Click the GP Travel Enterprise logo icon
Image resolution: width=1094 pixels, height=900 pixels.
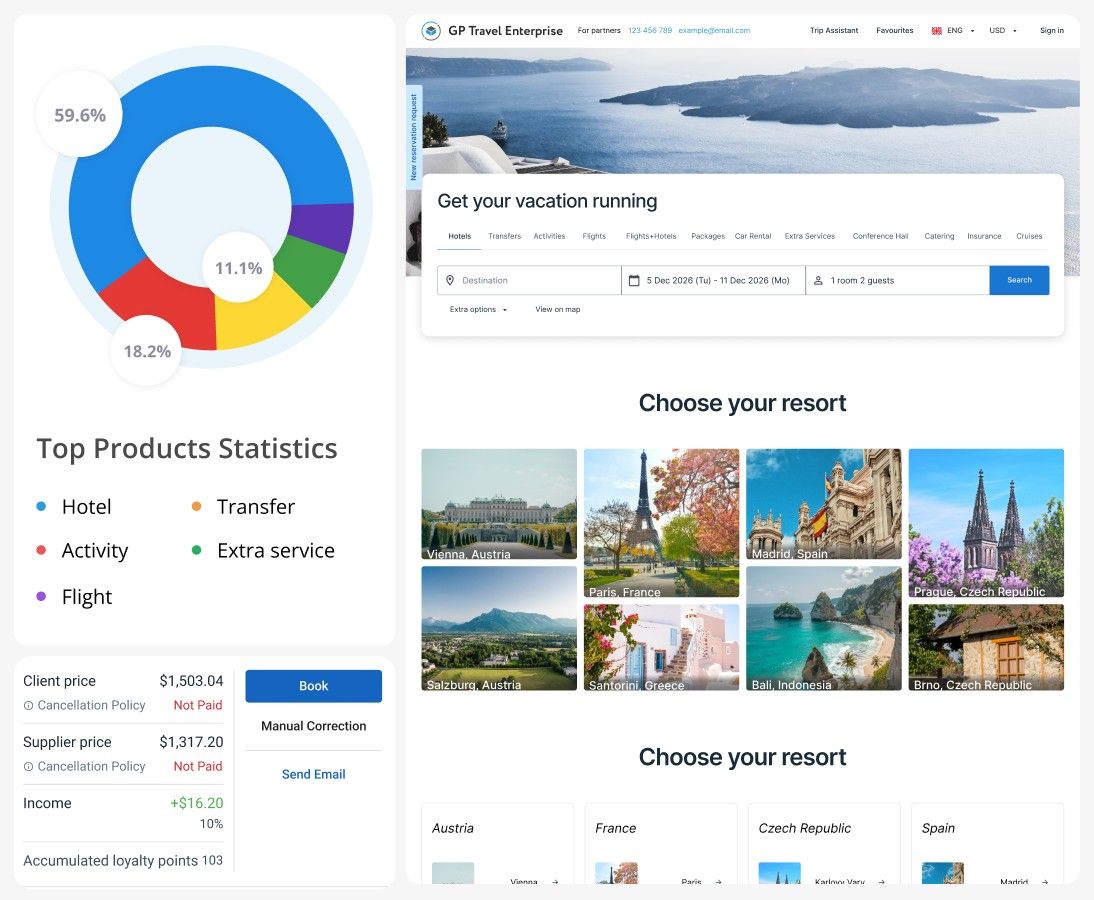[431, 31]
